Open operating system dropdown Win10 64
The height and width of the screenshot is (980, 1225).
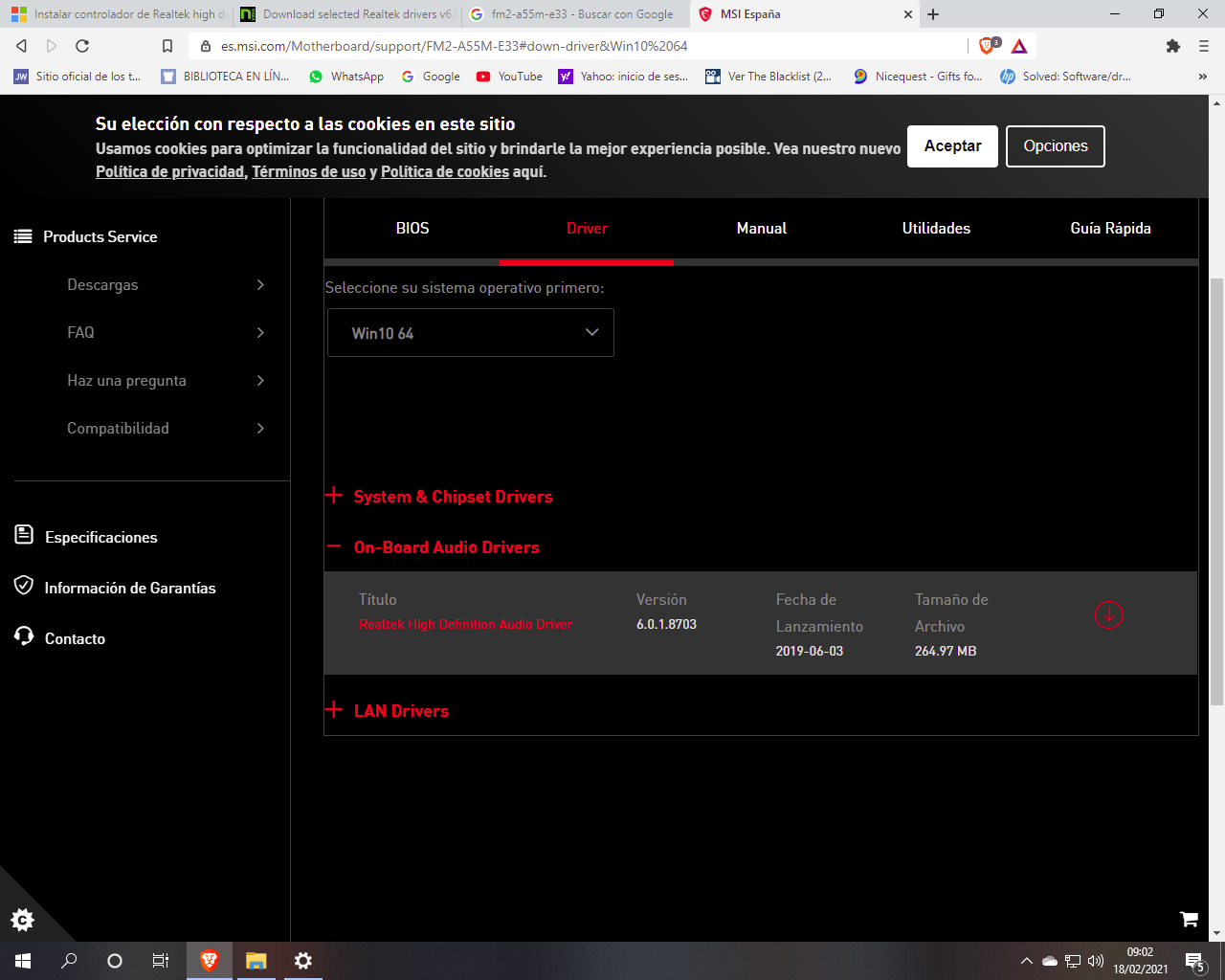pos(471,333)
